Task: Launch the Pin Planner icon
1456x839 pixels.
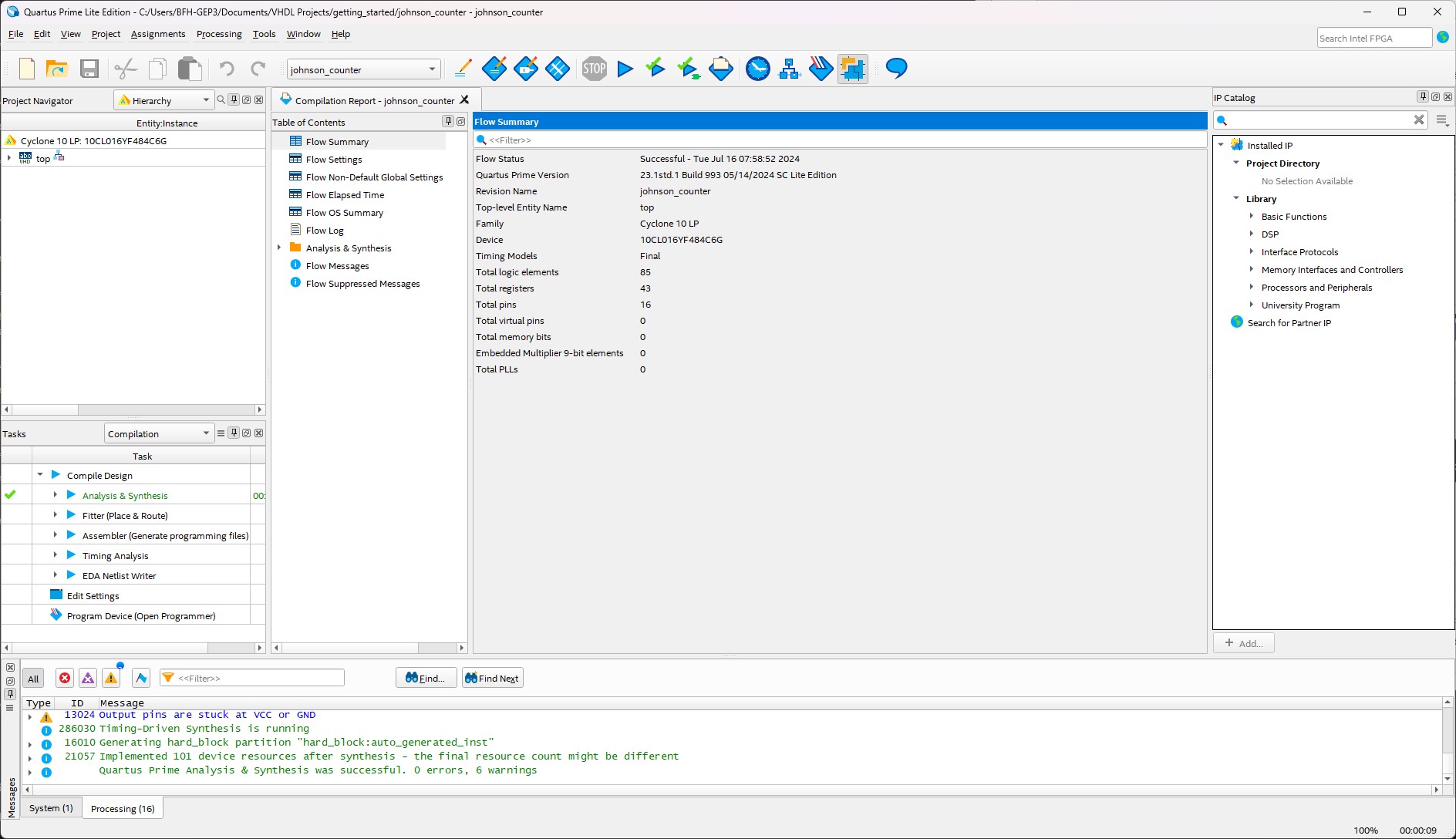Action: 526,69
